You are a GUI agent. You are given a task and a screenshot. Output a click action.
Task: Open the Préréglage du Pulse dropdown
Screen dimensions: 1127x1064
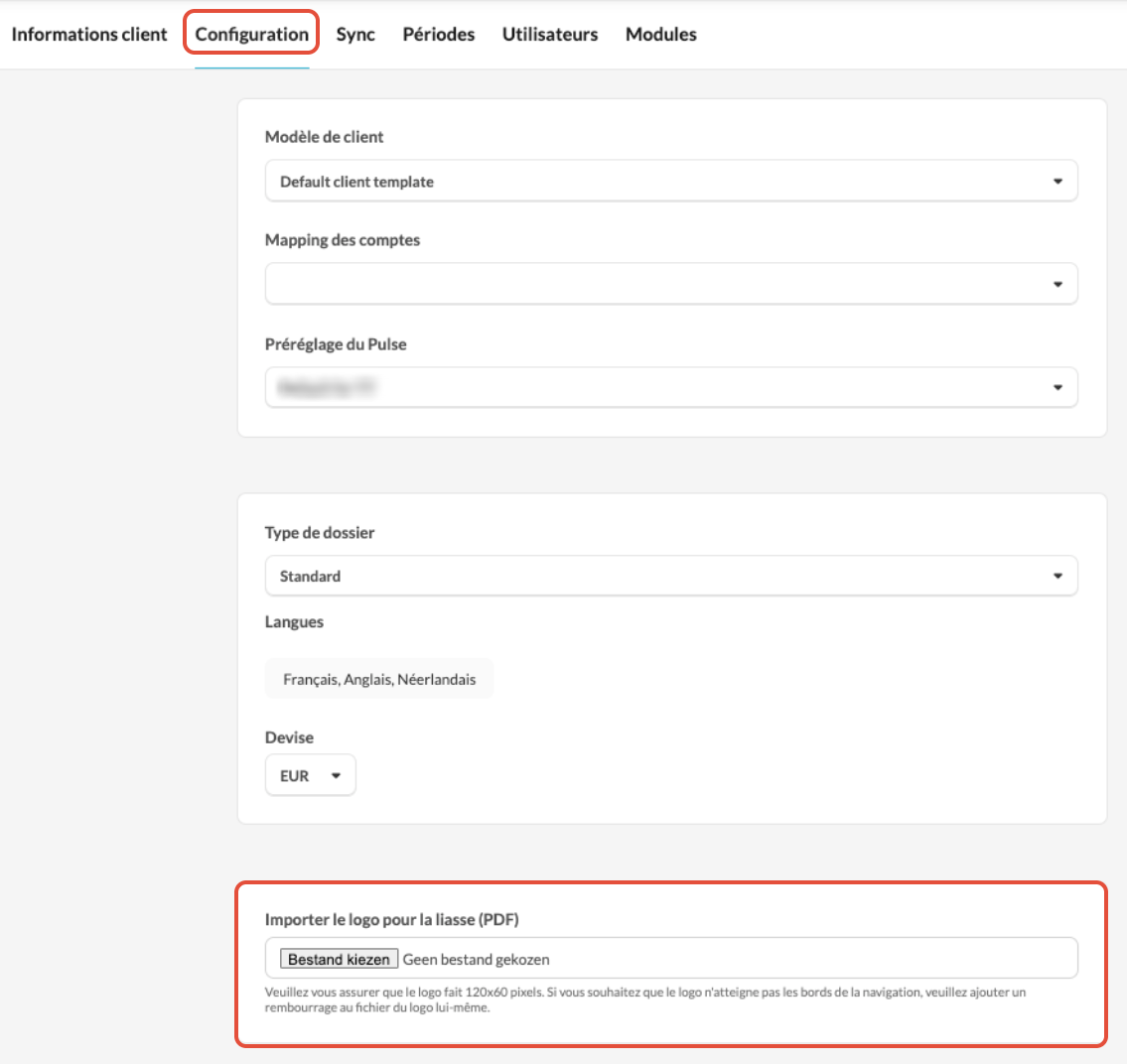671,387
